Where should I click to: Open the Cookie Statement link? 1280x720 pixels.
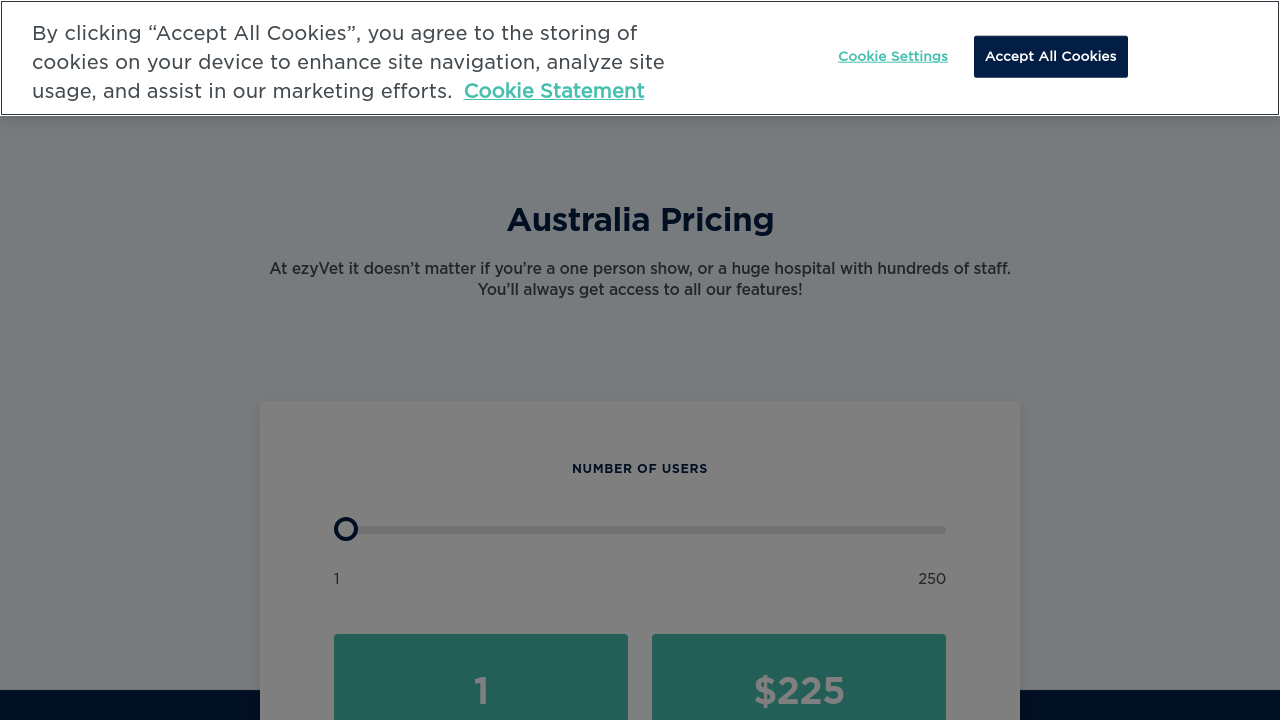(554, 91)
